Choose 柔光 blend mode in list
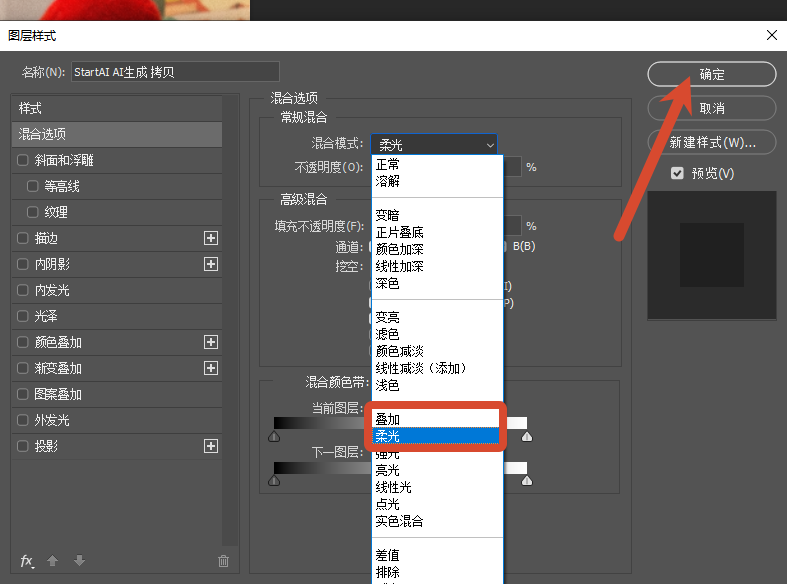This screenshot has height=584, width=787. [x=436, y=436]
